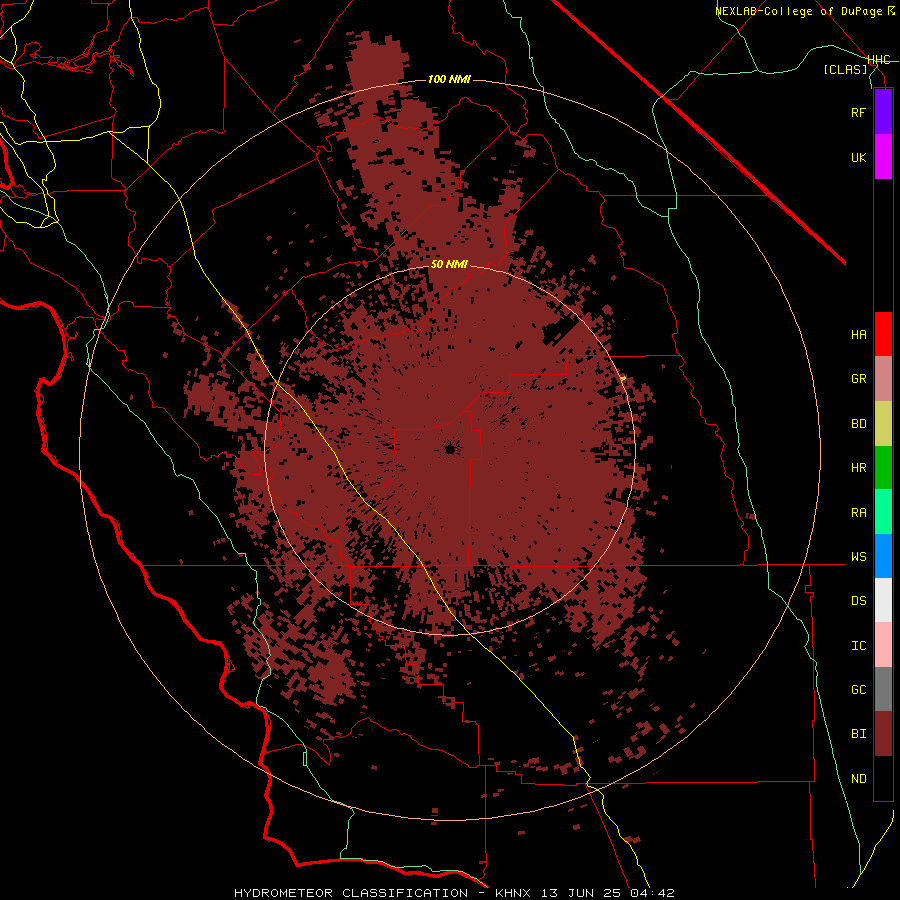Click the HA legend label
This screenshot has width=900, height=900.
tap(858, 334)
